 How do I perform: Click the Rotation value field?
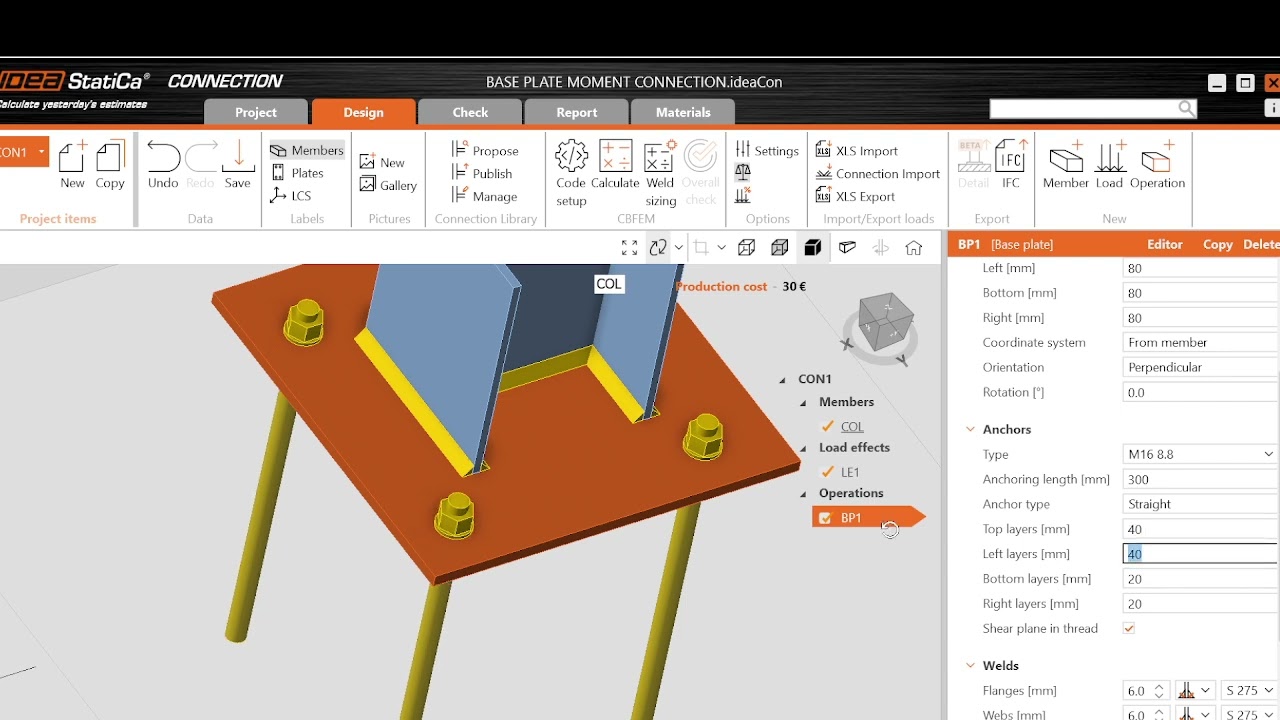pos(1200,392)
